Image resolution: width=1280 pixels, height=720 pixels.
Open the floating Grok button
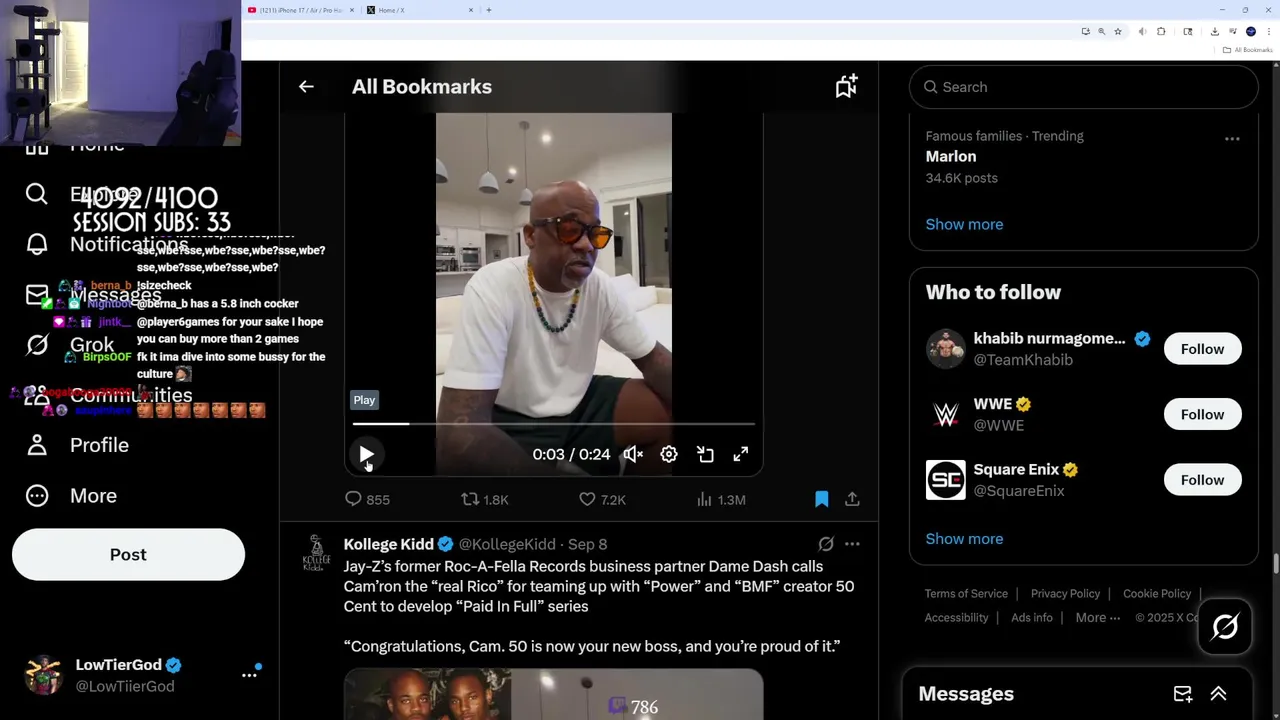1225,627
